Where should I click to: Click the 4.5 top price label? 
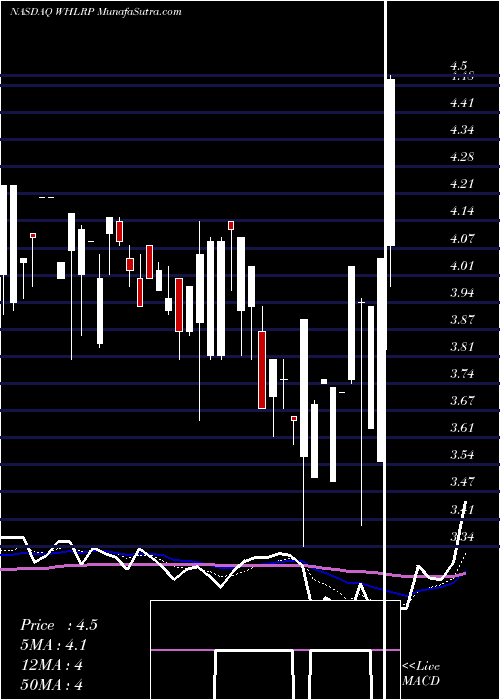click(x=459, y=67)
